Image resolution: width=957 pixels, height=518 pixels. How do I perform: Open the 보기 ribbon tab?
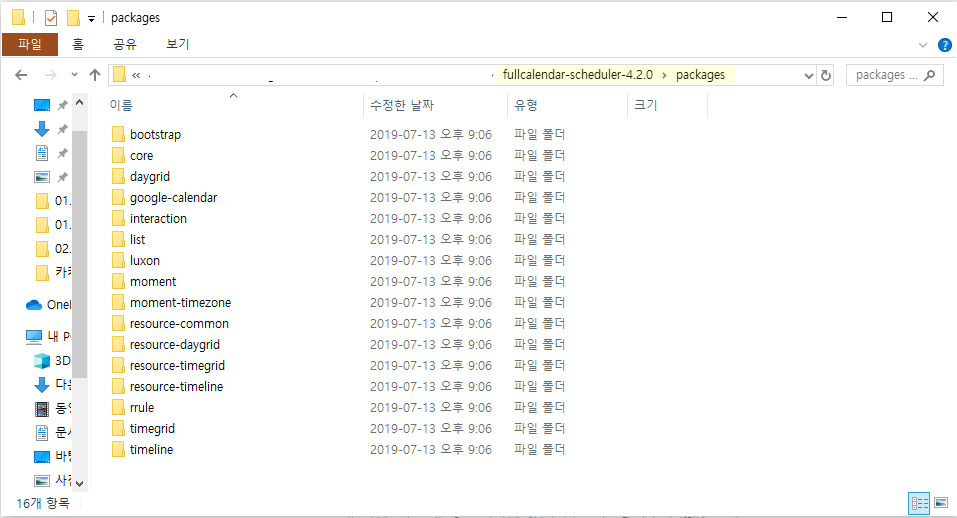(178, 45)
